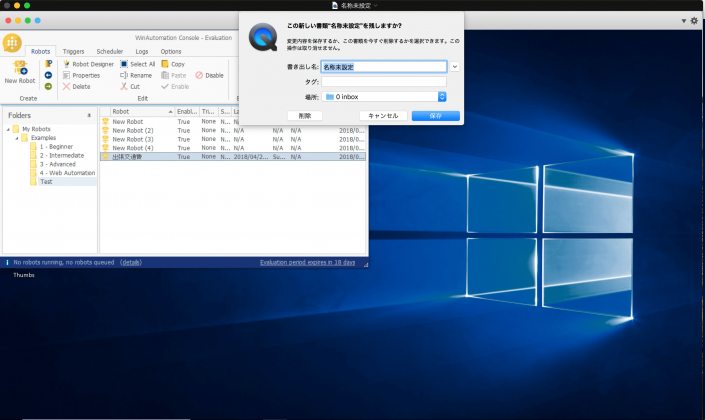Viewport: 705px width, 420px height.
Task: Click the 保存 save button
Action: click(435, 116)
